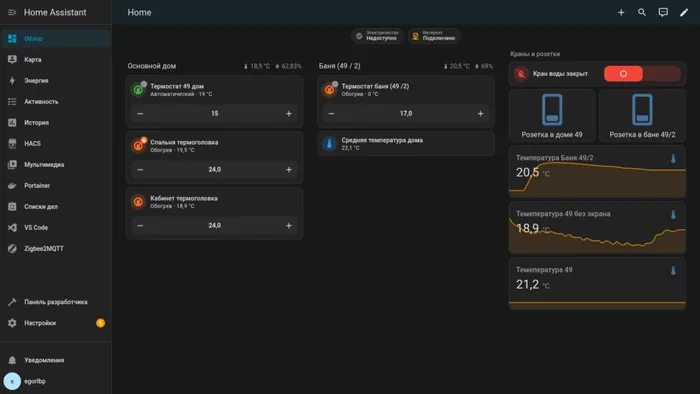
Task: Collapse sidebar with the menu icon
Action: point(12,12)
